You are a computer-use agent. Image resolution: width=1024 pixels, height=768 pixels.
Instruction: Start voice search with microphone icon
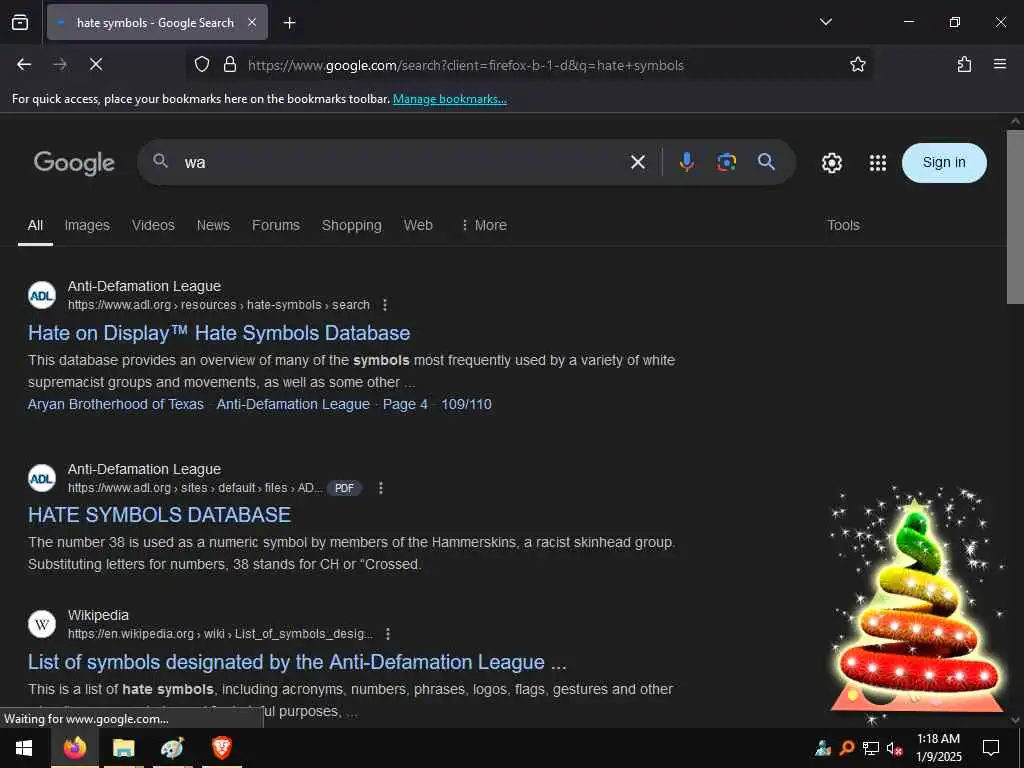[x=686, y=162]
